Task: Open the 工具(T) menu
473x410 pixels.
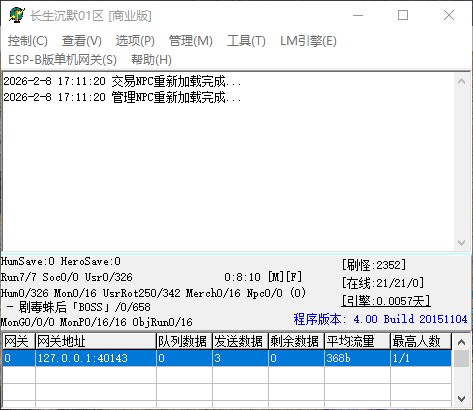Action: click(246, 41)
